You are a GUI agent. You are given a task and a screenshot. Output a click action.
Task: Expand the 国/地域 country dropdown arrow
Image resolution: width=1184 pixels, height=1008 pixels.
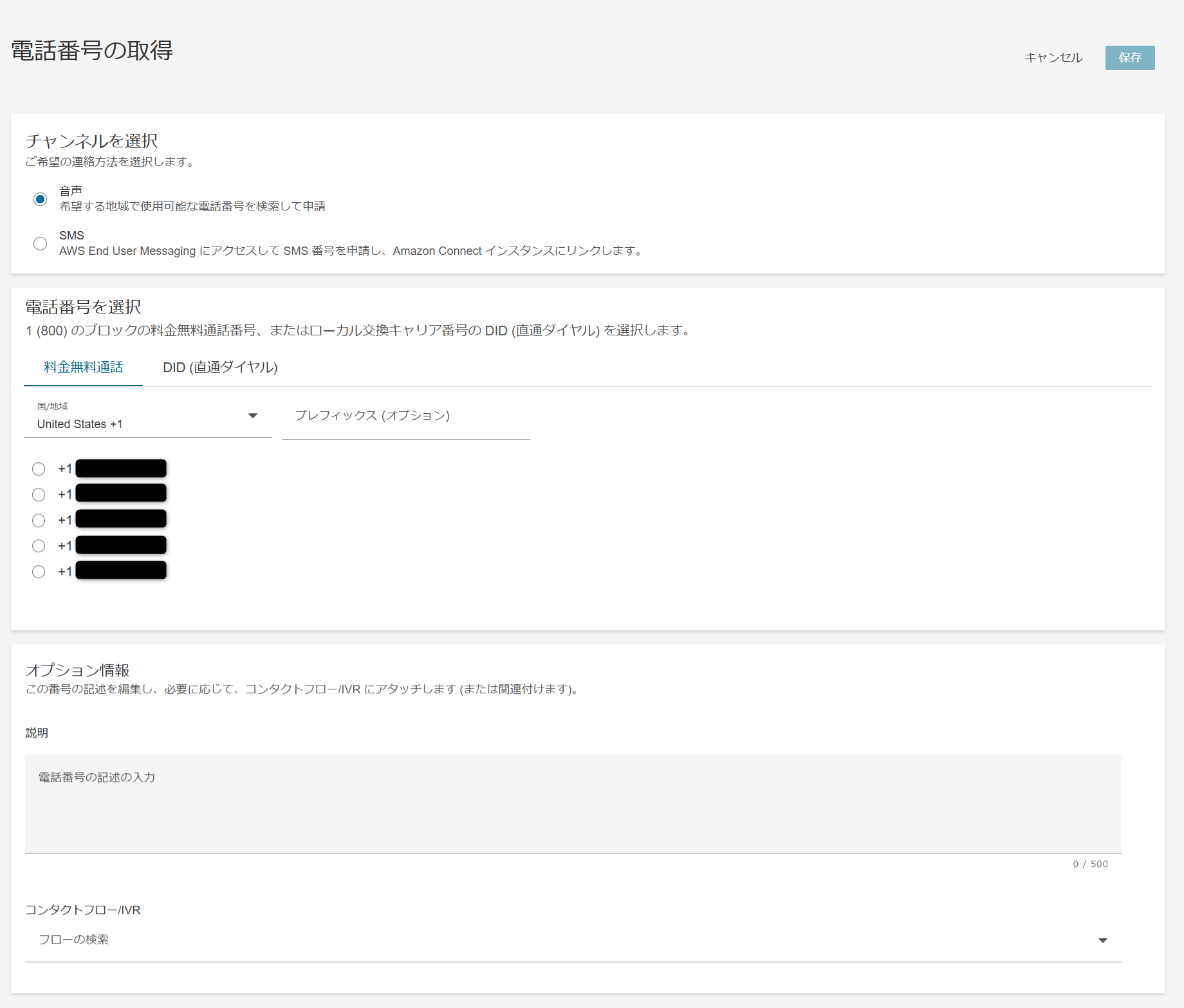(x=253, y=416)
